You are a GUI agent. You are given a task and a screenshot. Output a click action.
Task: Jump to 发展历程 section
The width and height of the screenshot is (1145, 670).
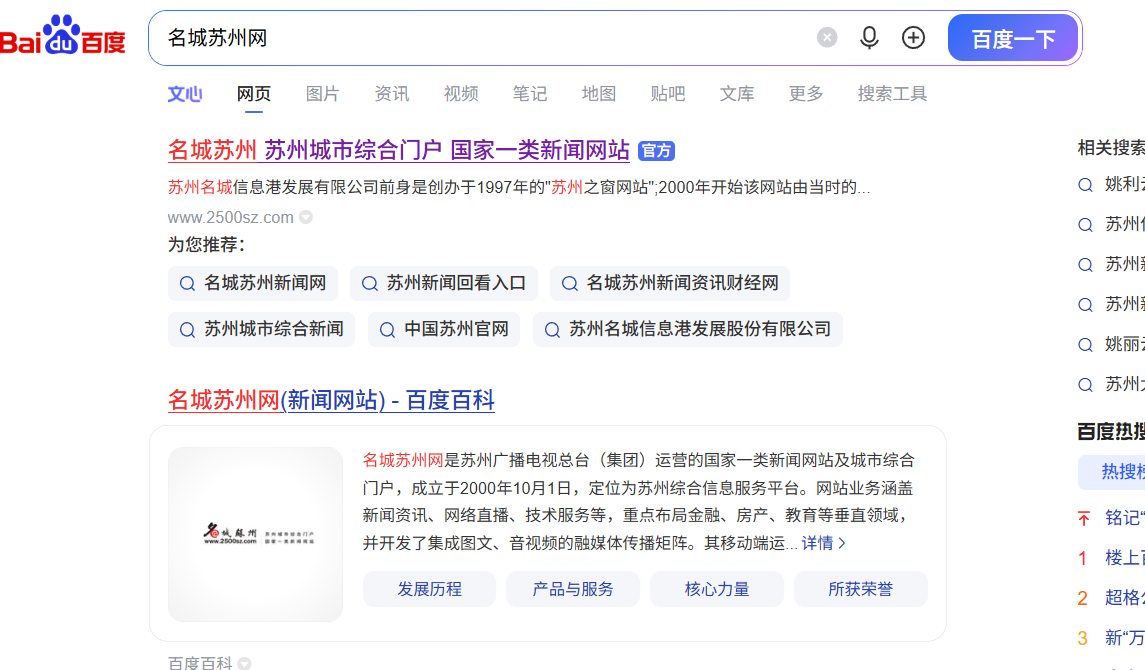[x=429, y=589]
